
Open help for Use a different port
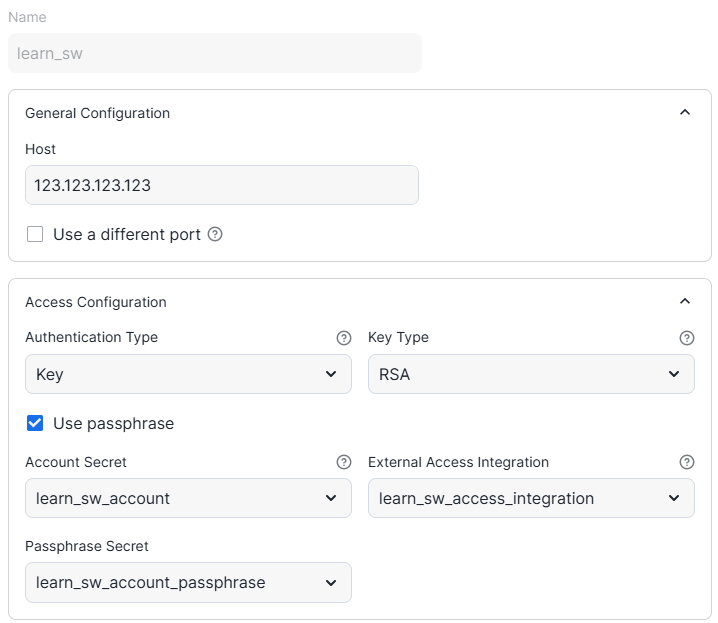(215, 235)
